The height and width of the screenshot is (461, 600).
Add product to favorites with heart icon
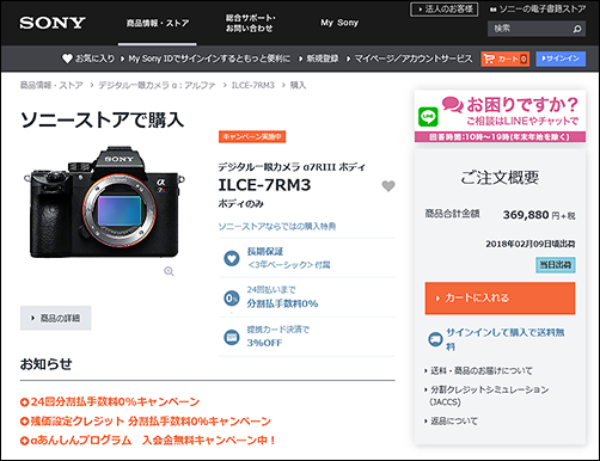(x=388, y=186)
